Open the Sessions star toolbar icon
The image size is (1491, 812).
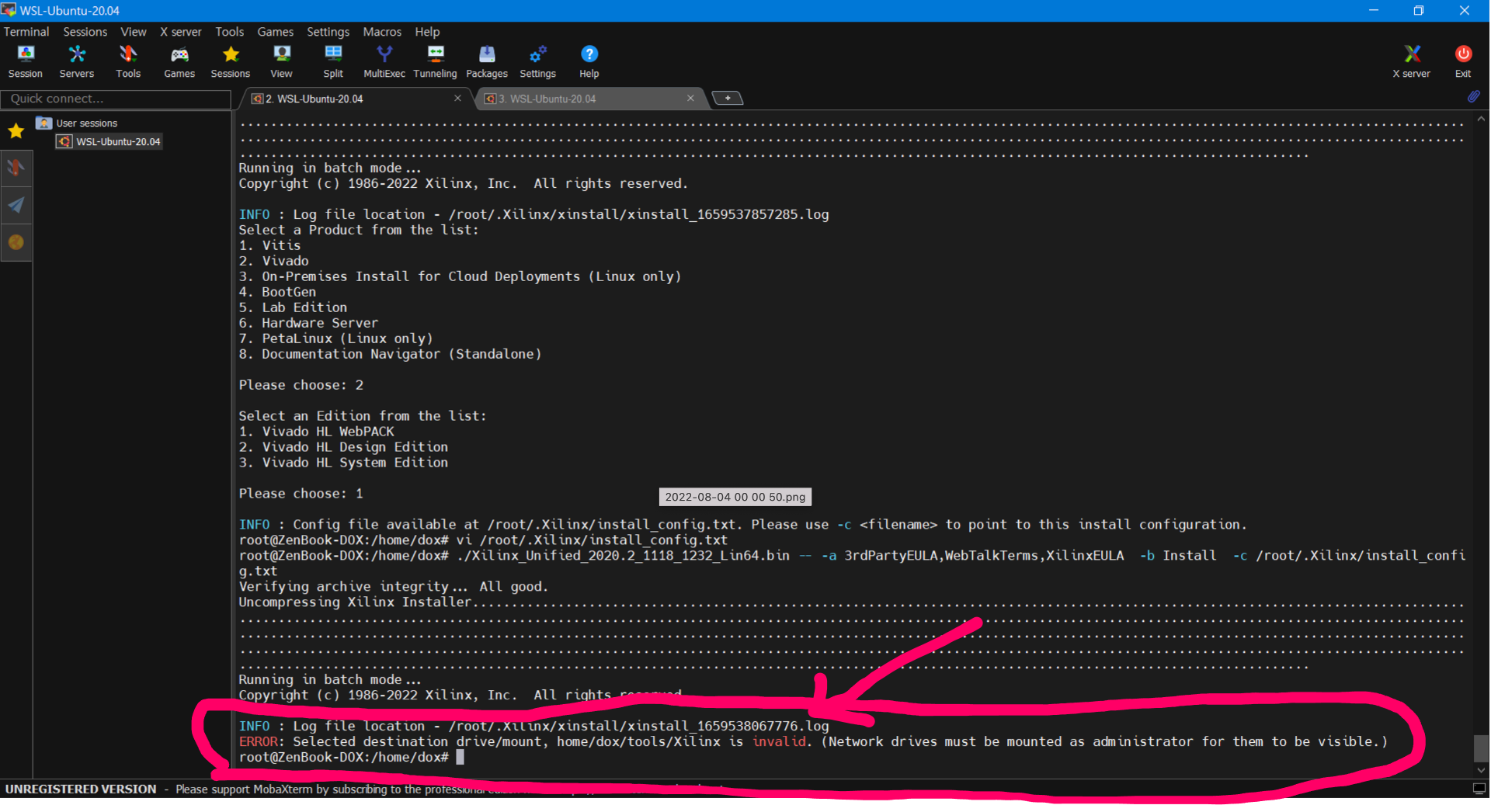point(231,61)
